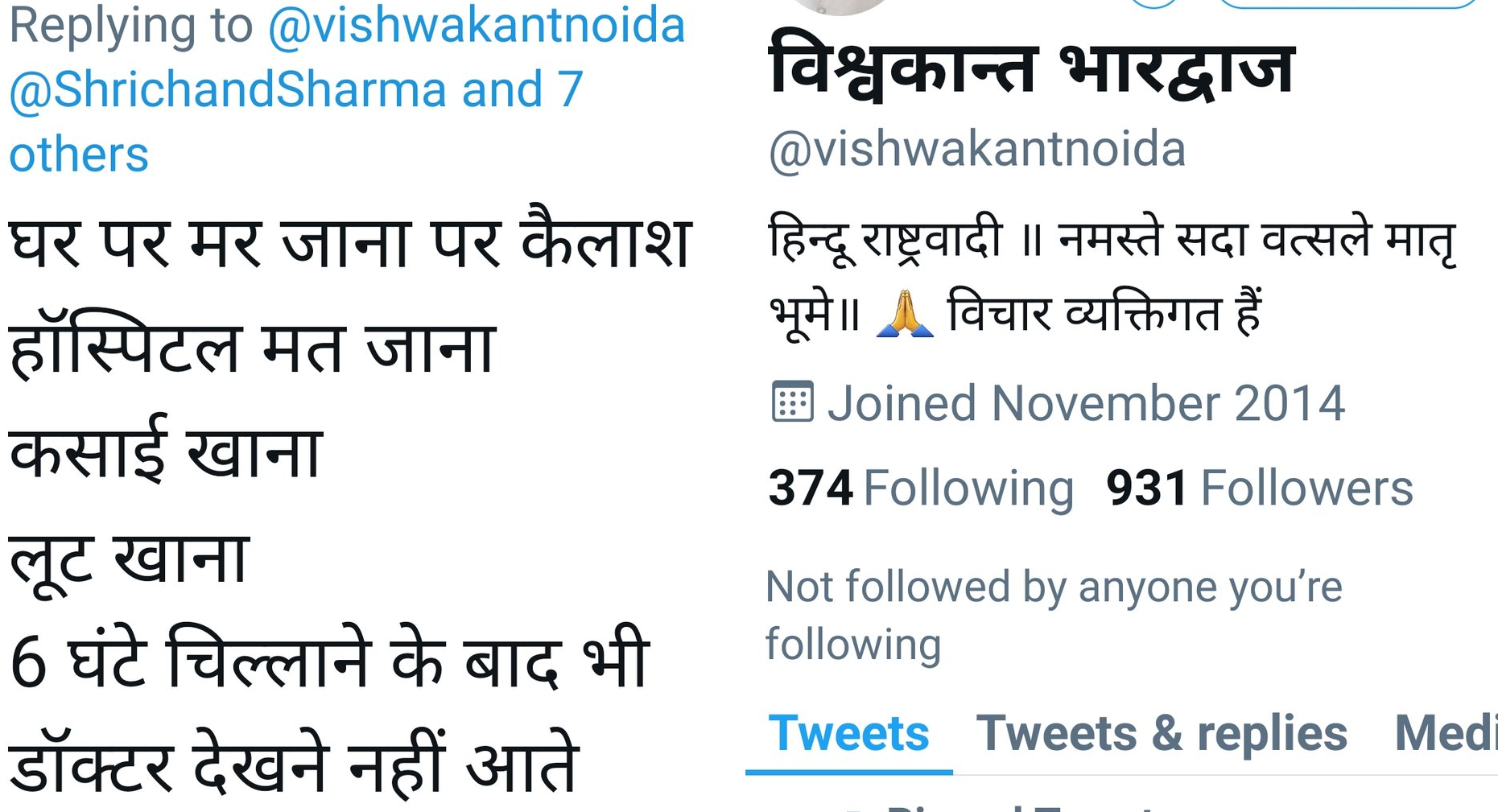The width and height of the screenshot is (1498, 812).
Task: Click the Joined November 2014 text
Action: pyautogui.click(x=1086, y=403)
